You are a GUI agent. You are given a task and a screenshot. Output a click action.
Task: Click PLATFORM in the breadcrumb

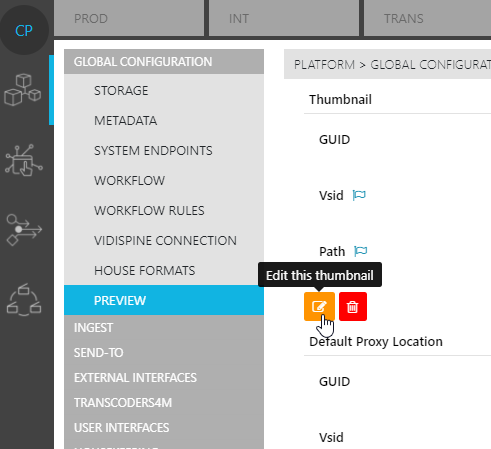(324, 65)
